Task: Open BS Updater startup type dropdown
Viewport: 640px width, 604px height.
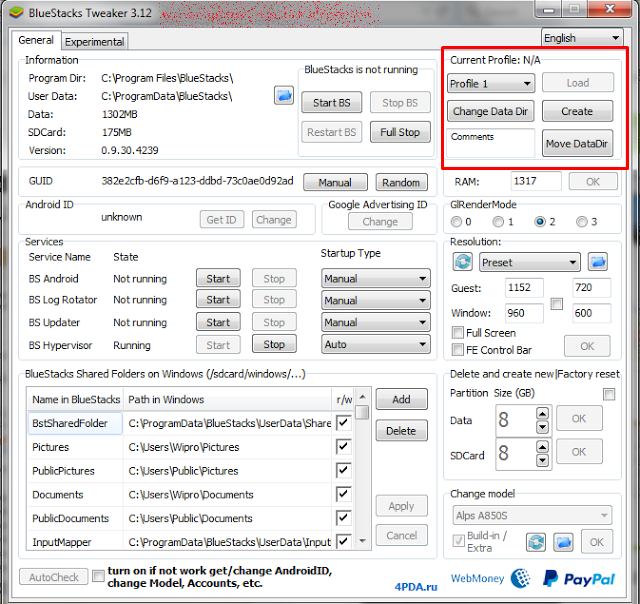Action: [376, 322]
